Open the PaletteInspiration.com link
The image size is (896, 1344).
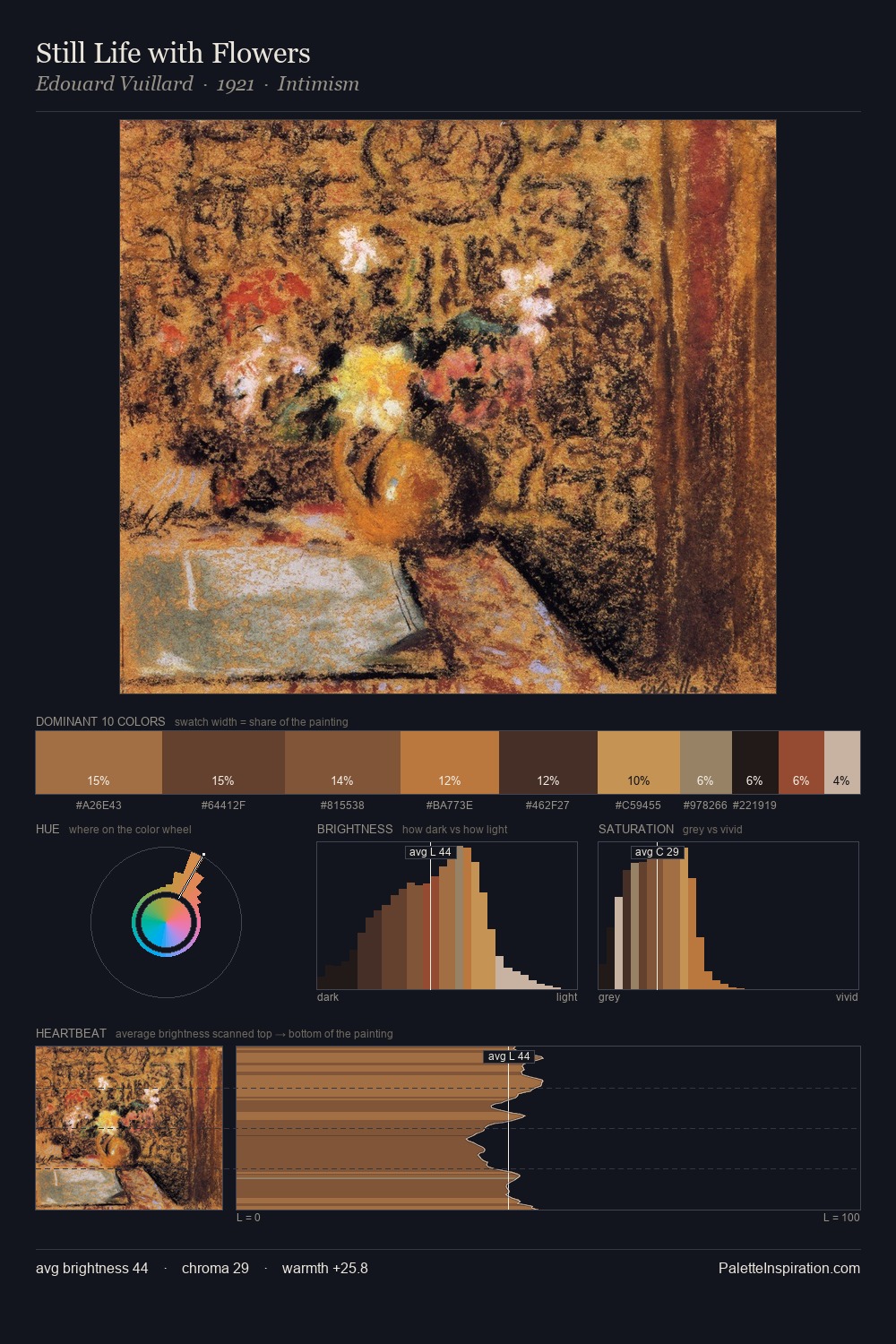[x=789, y=1268]
